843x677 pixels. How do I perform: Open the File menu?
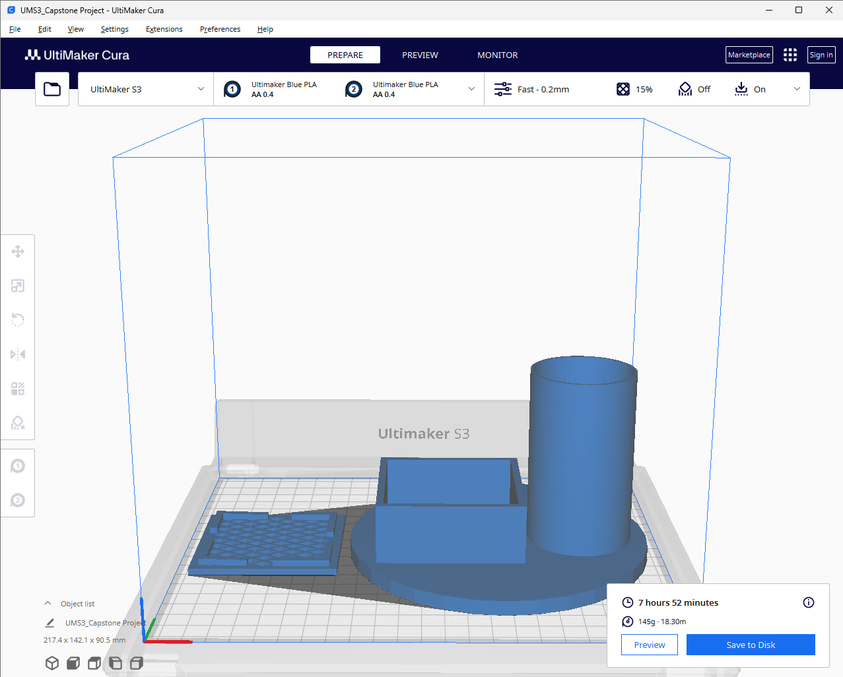click(x=15, y=29)
